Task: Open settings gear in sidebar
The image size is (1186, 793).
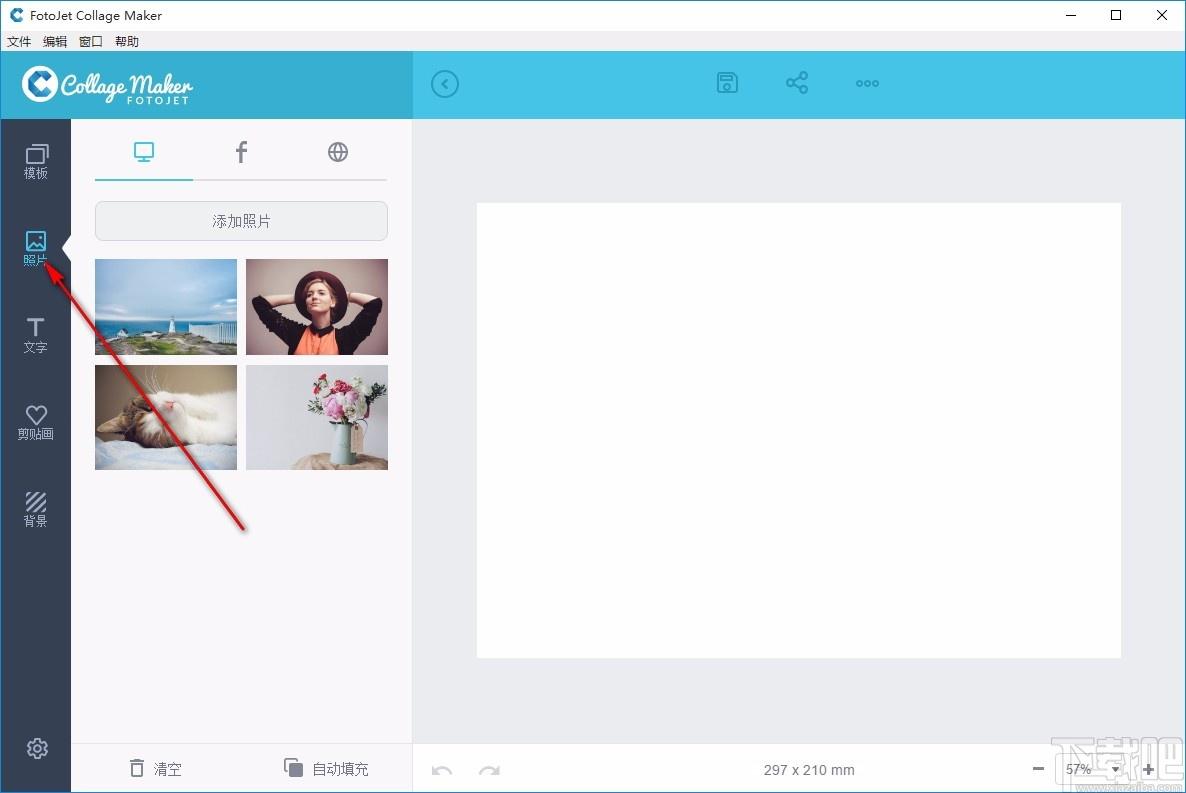Action: (37, 748)
